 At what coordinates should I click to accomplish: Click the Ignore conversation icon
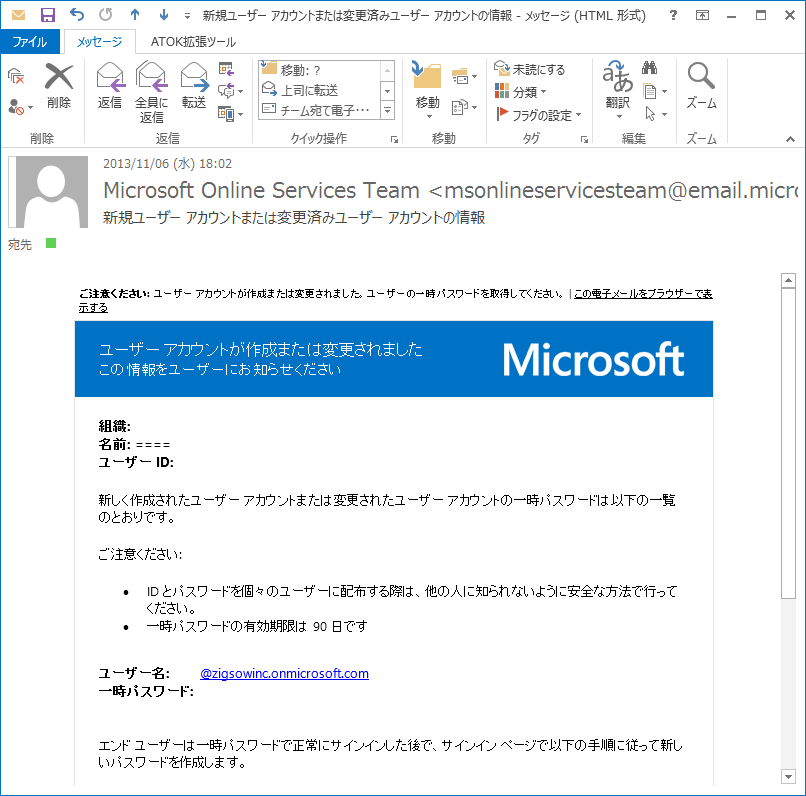point(16,77)
